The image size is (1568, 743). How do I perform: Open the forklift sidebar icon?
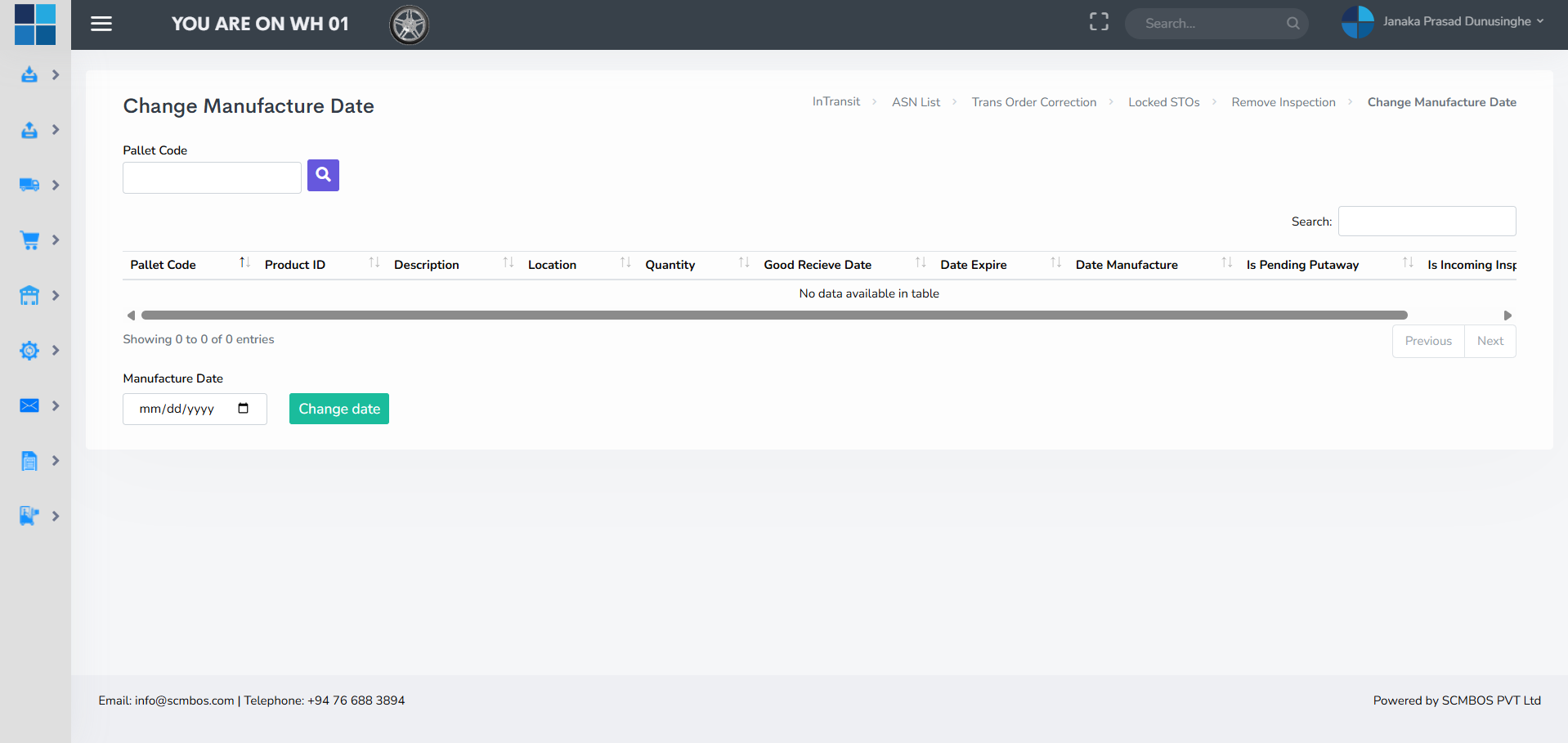click(29, 516)
